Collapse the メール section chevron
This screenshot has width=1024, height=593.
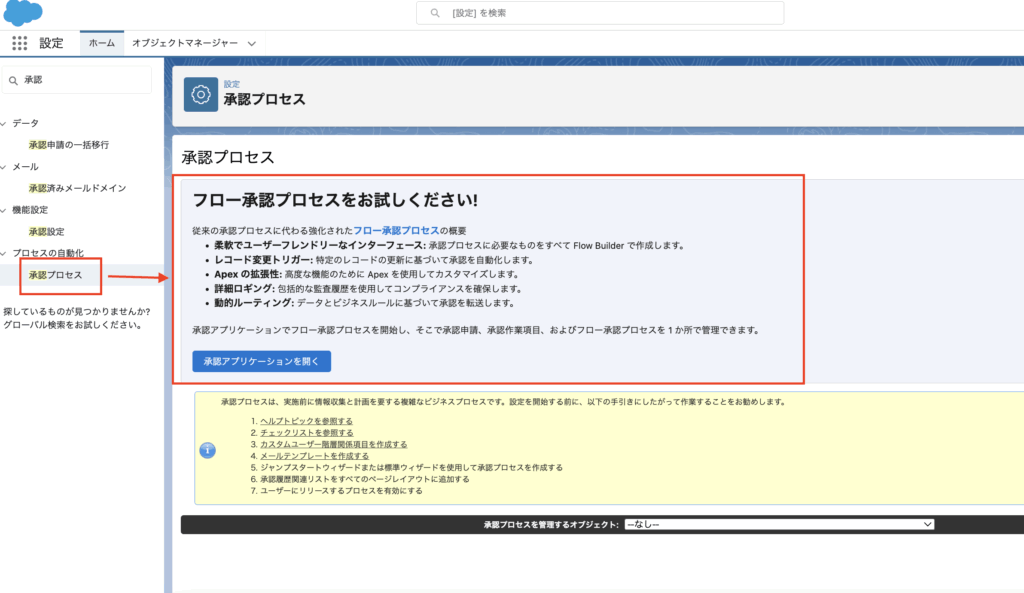[x=4, y=167]
